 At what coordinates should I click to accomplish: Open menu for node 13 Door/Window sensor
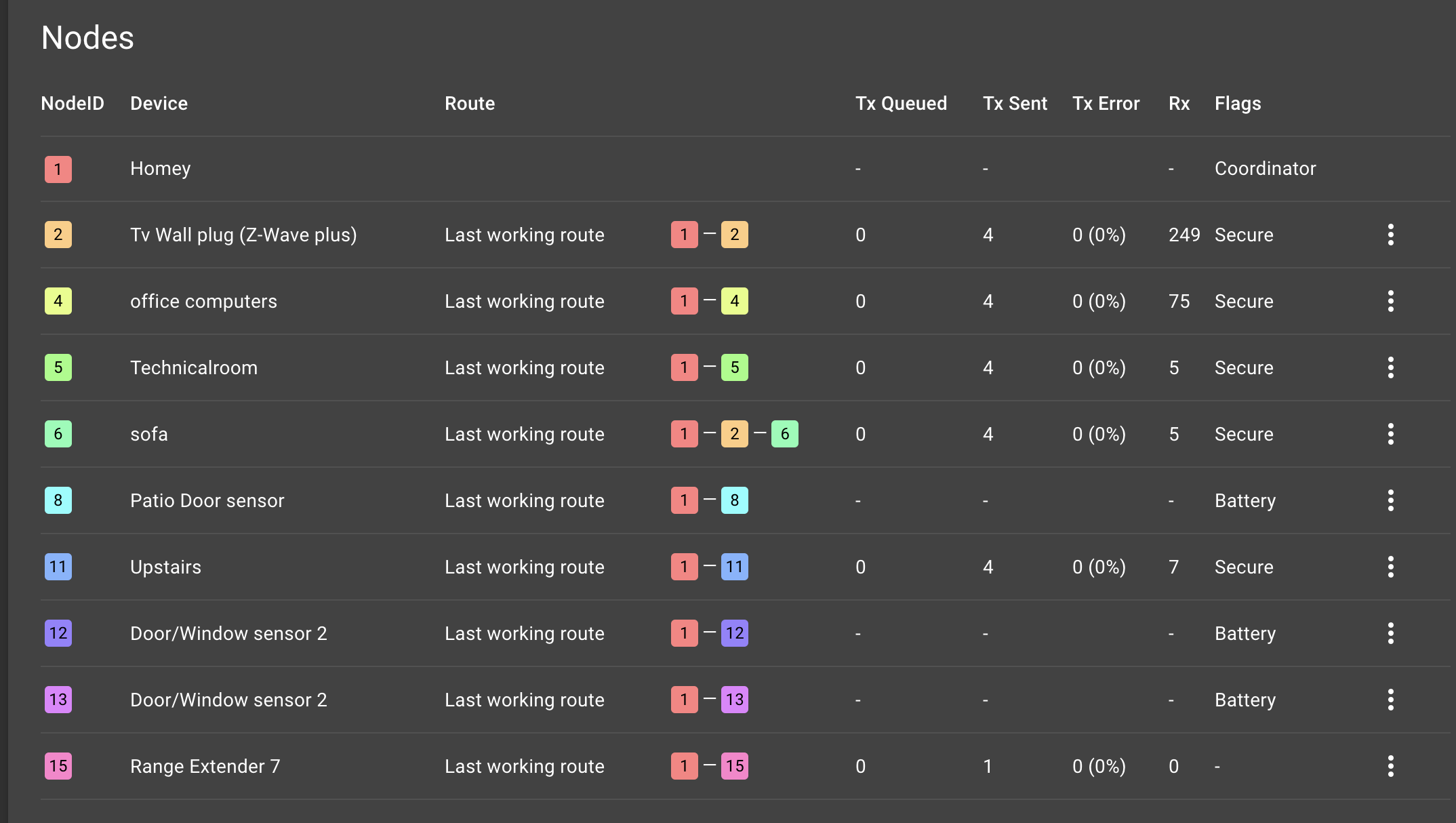pos(1390,700)
